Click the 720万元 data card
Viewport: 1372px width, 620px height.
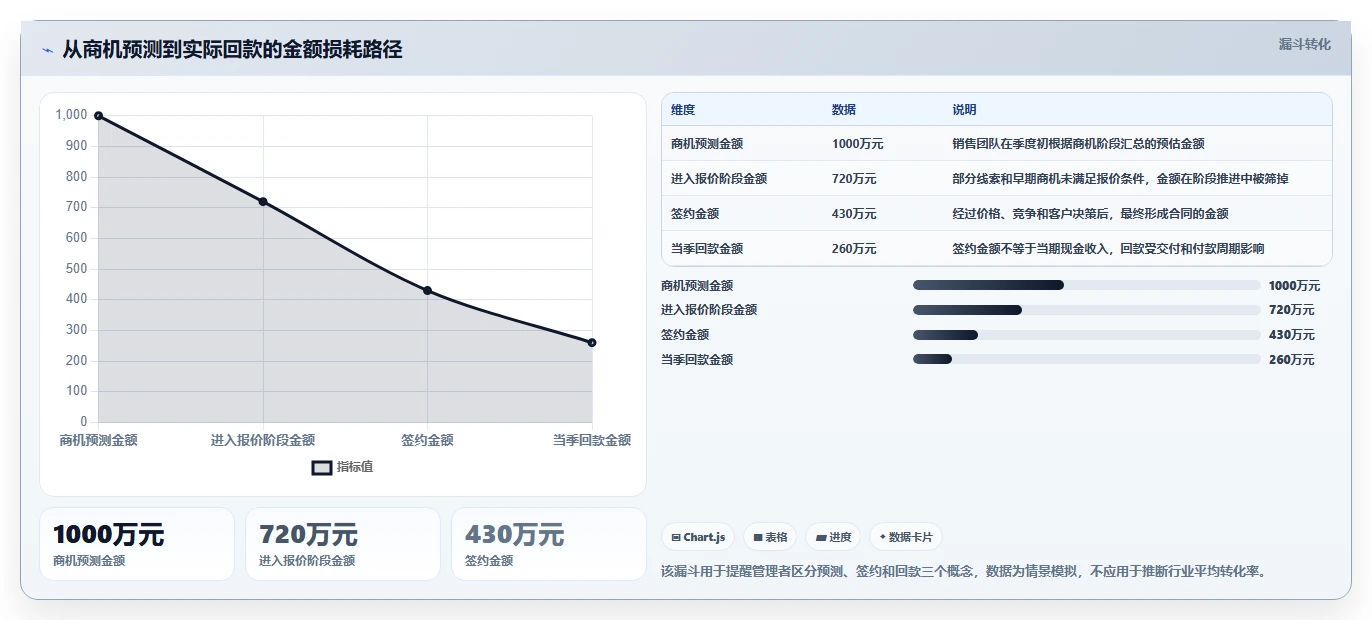(x=343, y=544)
